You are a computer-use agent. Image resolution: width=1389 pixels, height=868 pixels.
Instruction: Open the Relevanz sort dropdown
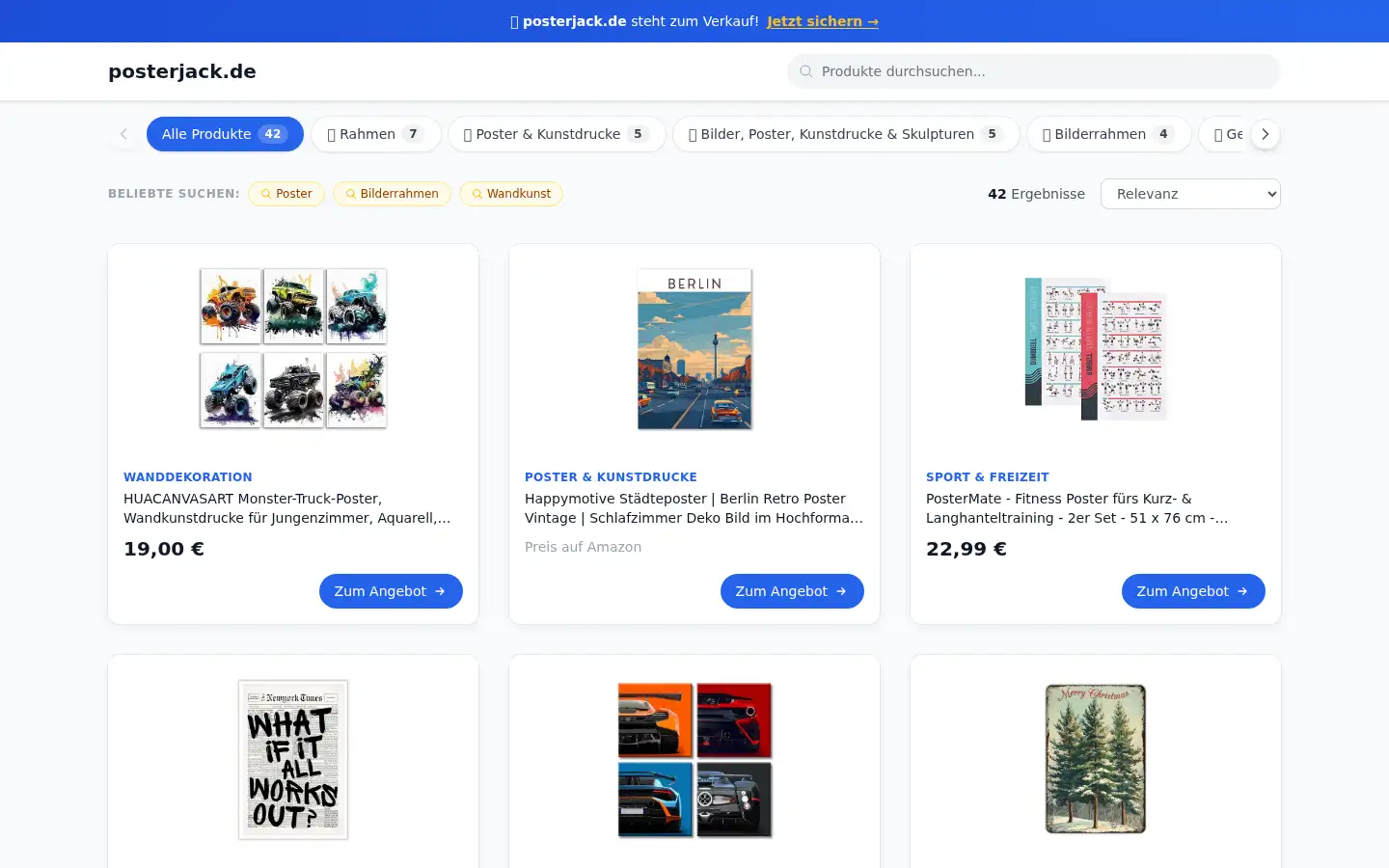click(1190, 194)
